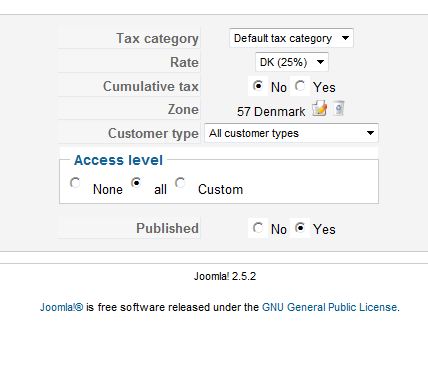Choose all access level radio
The width and height of the screenshot is (428, 369).
(x=136, y=183)
